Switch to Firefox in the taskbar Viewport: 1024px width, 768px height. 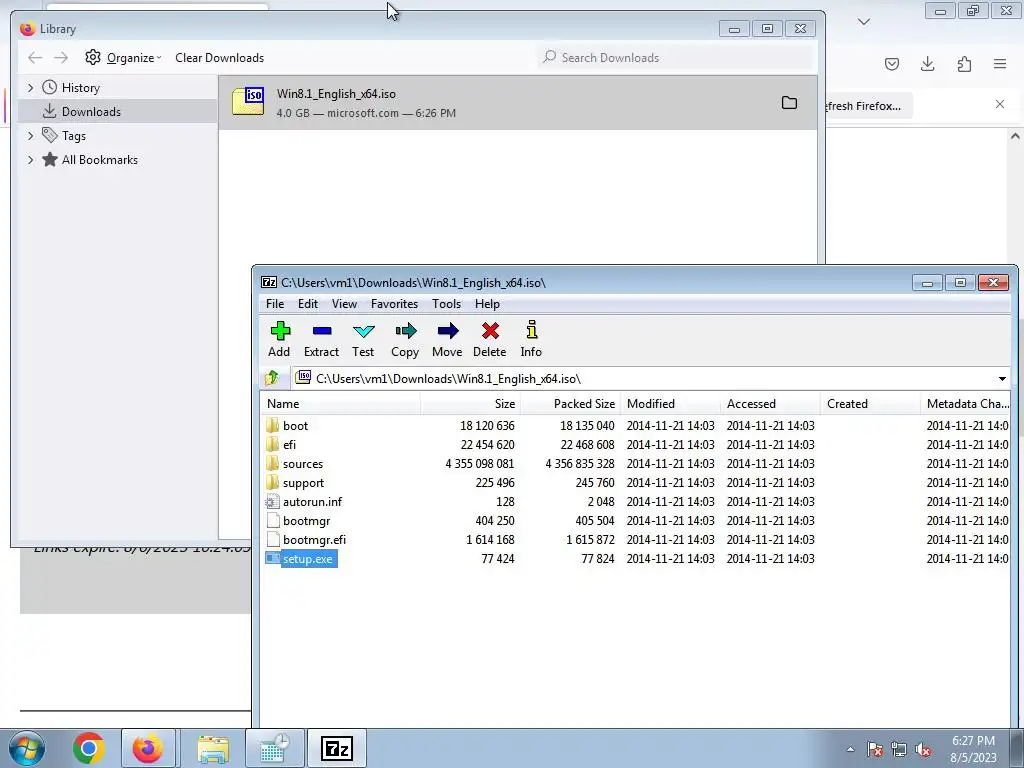pyautogui.click(x=148, y=748)
